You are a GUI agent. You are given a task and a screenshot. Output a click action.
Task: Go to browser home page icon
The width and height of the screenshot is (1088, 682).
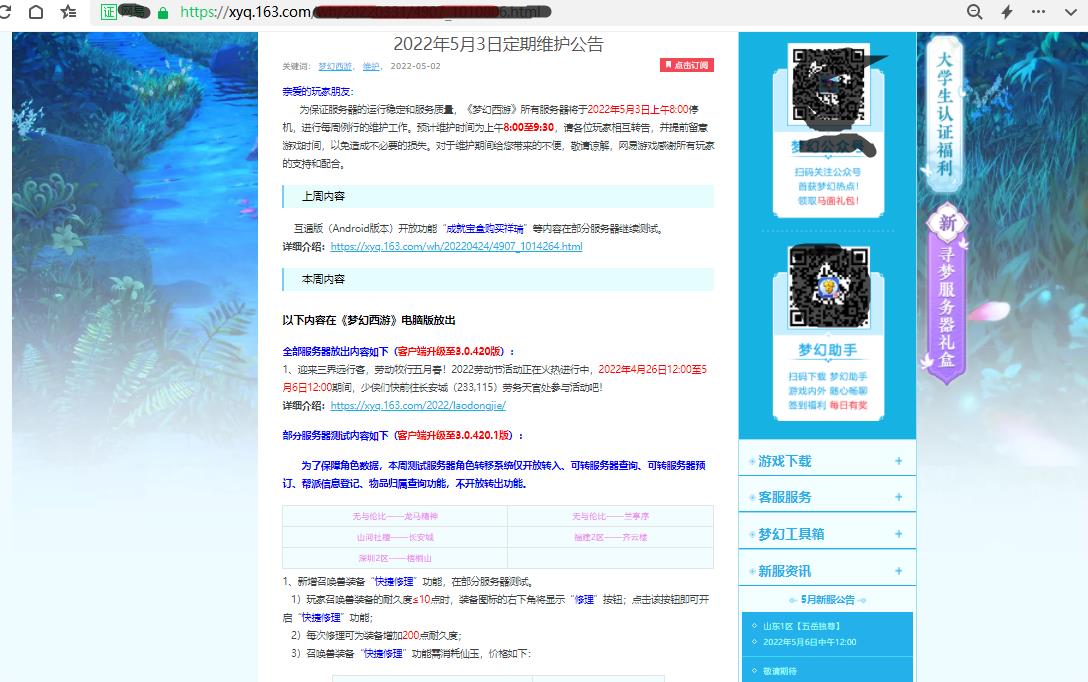coord(36,12)
